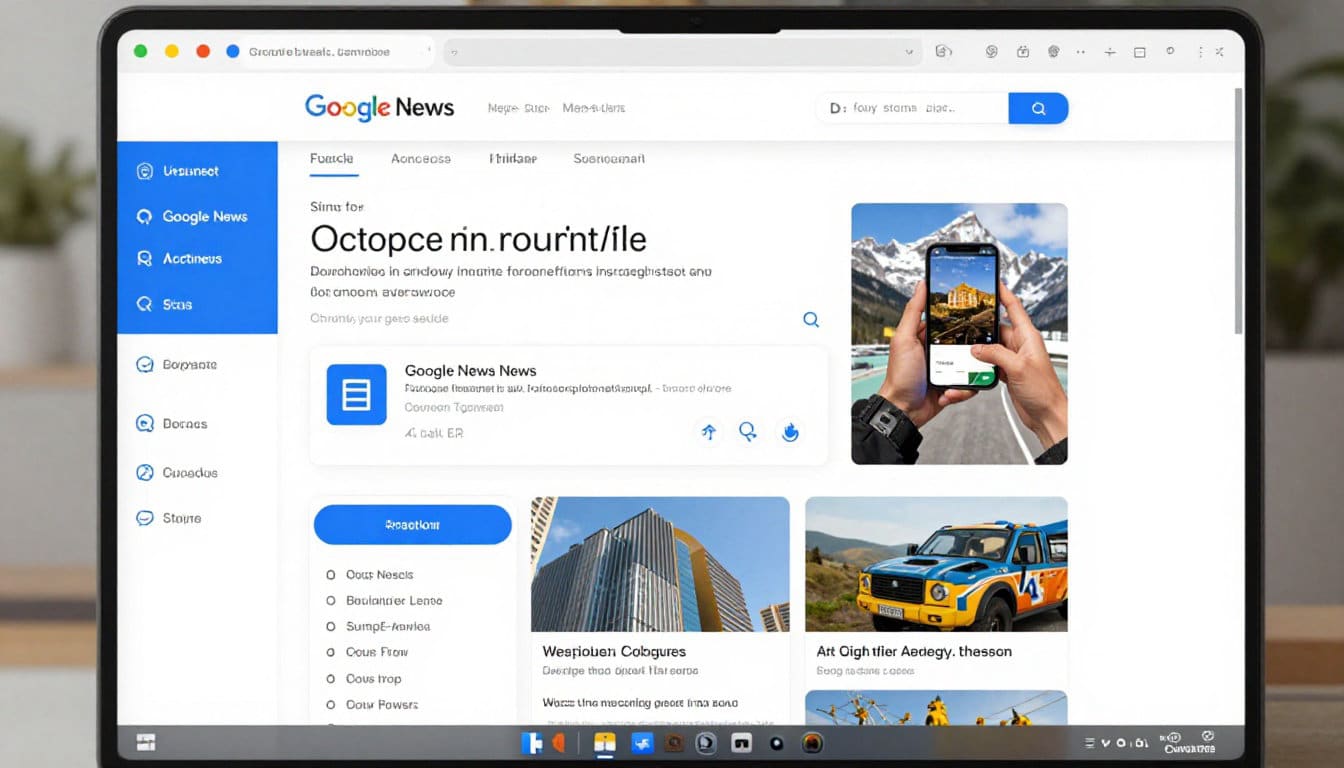1344x768 pixels.
Task: Click the upward arrow icon on Google News card
Action: click(x=709, y=432)
